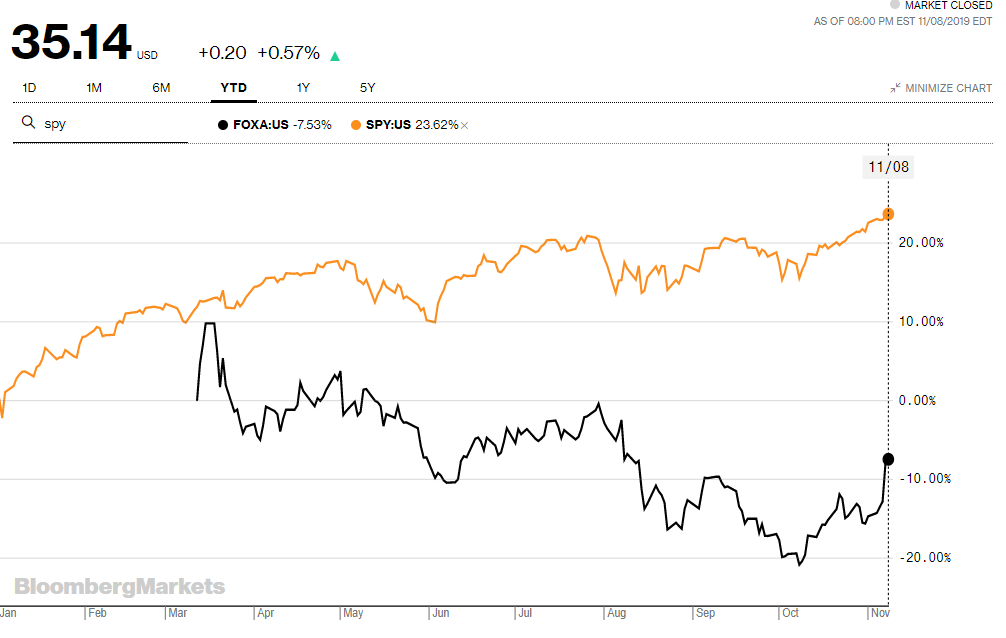Open the 6M chart view
This screenshot has width=1006, height=638.
tap(161, 88)
